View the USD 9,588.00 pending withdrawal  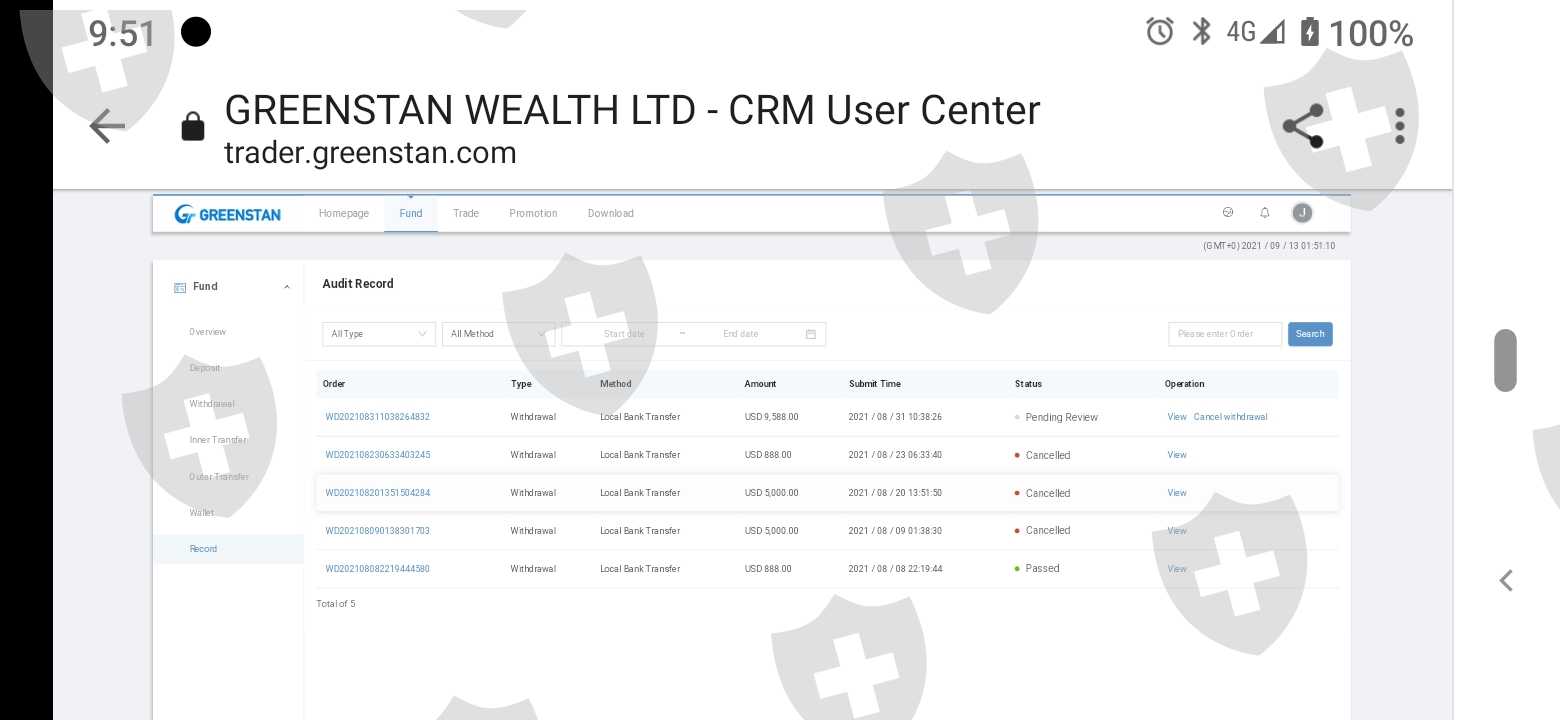pyautogui.click(x=1177, y=417)
